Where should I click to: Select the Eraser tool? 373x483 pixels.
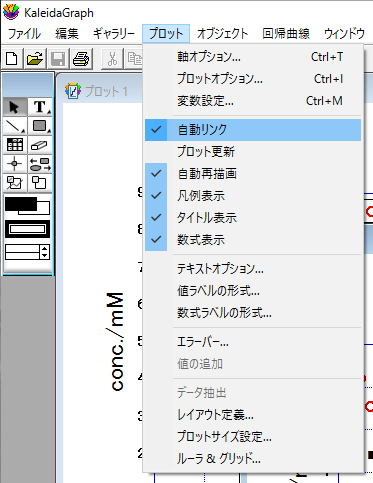coord(40,145)
